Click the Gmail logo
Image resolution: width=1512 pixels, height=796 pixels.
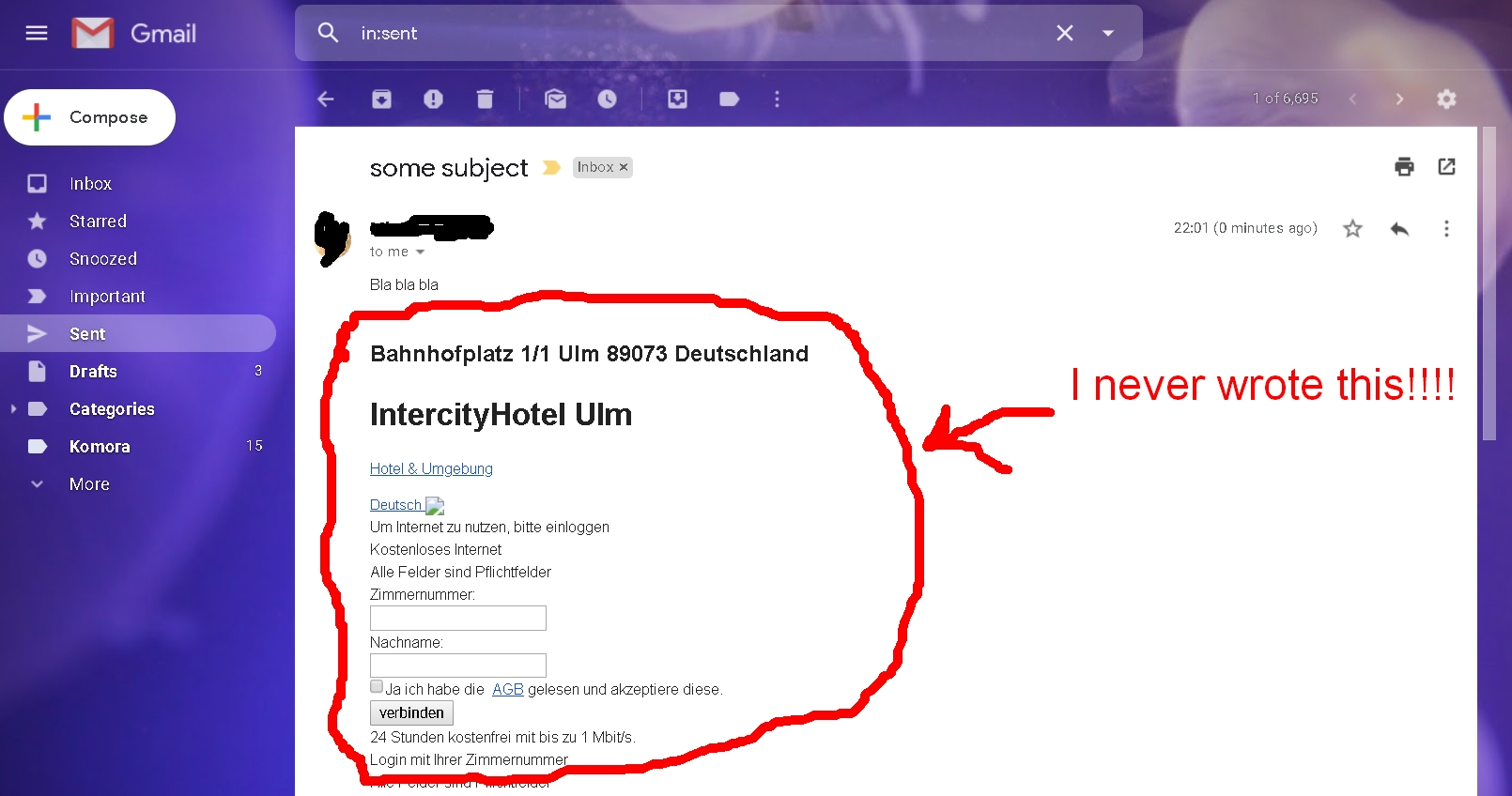tap(134, 34)
